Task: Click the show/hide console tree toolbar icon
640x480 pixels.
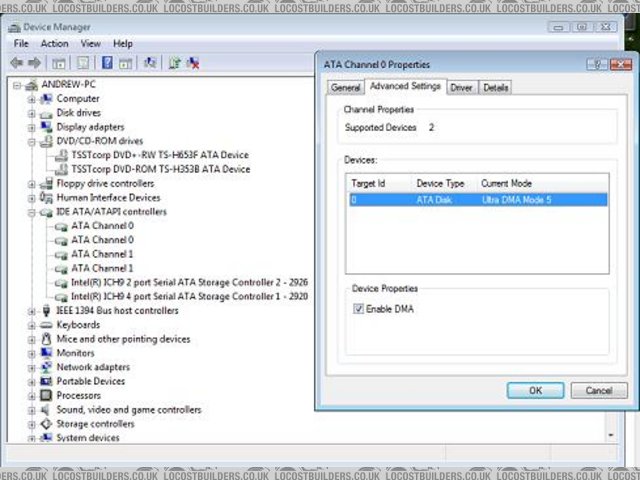Action: (x=58, y=63)
